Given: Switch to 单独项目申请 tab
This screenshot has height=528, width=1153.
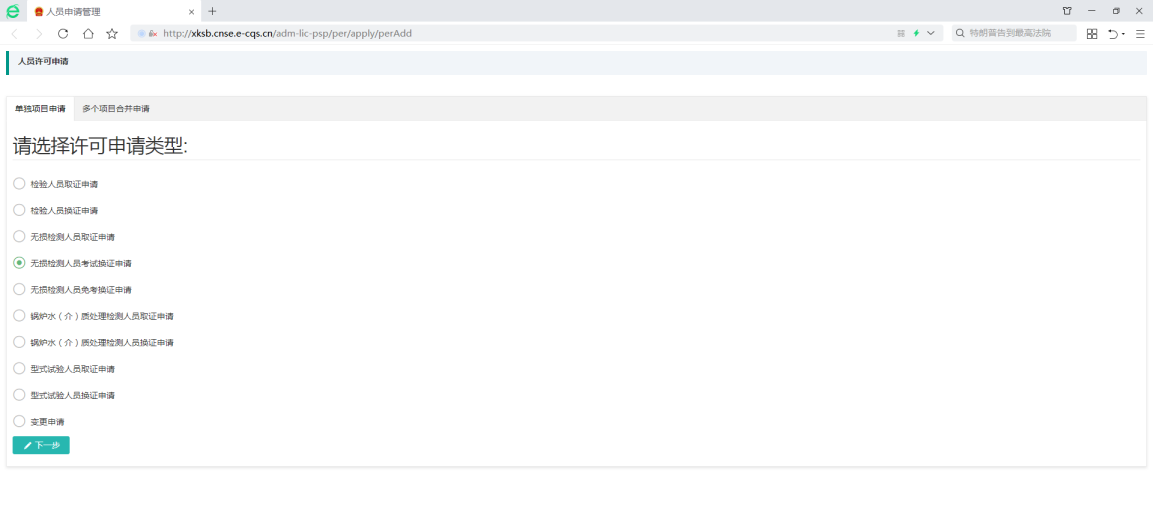Looking at the screenshot, I should tap(40, 109).
